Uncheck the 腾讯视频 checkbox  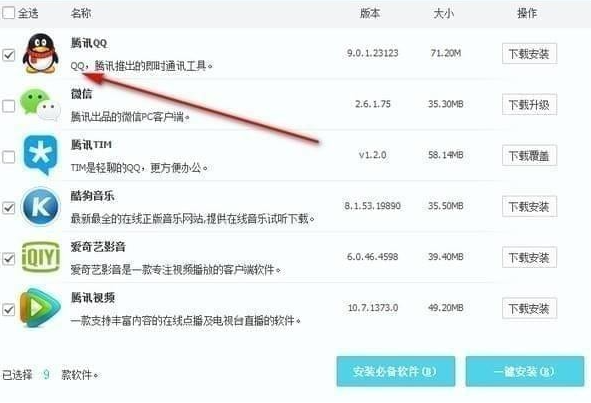click(x=9, y=310)
